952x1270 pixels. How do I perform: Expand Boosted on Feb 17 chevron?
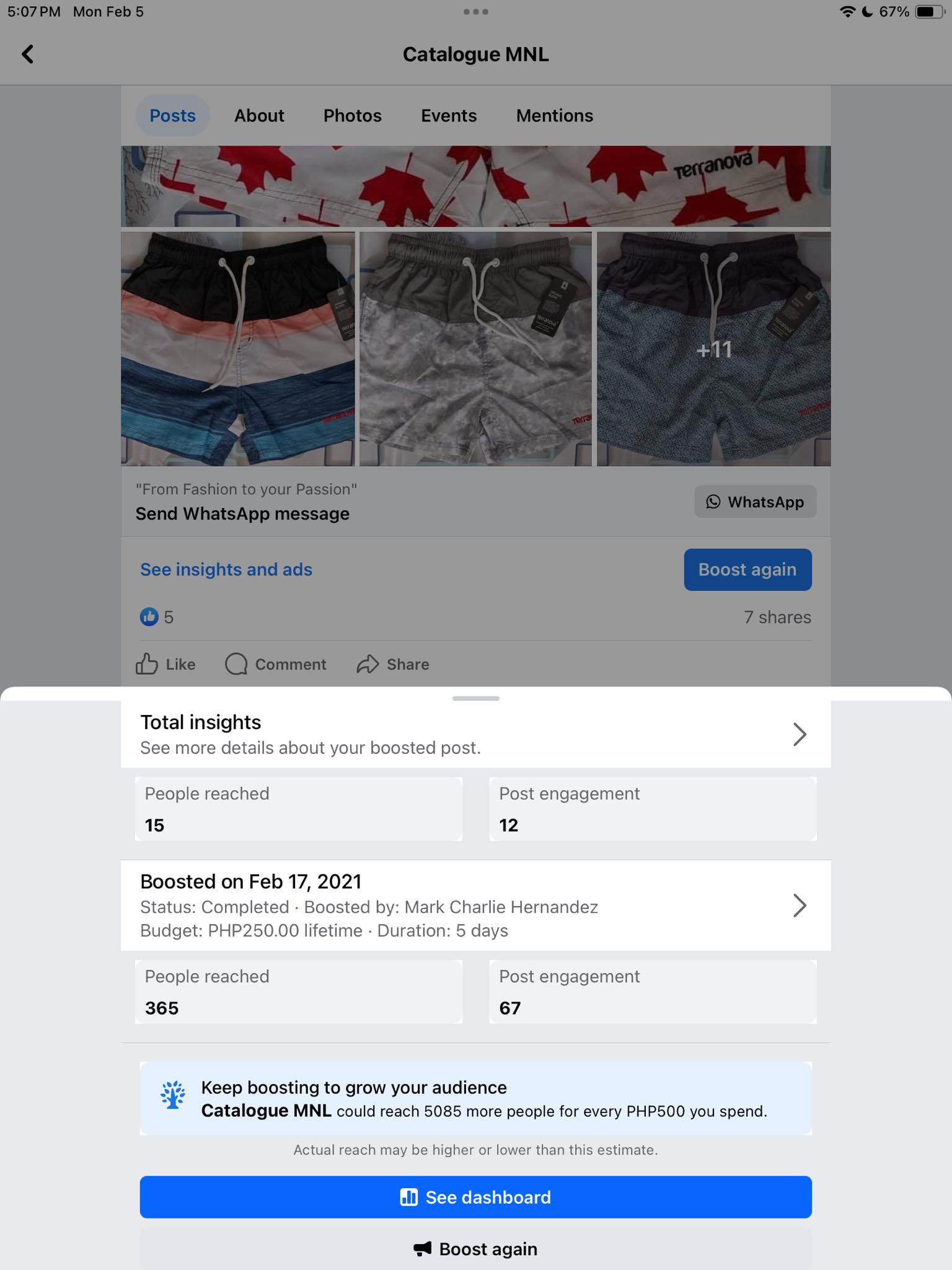(800, 906)
